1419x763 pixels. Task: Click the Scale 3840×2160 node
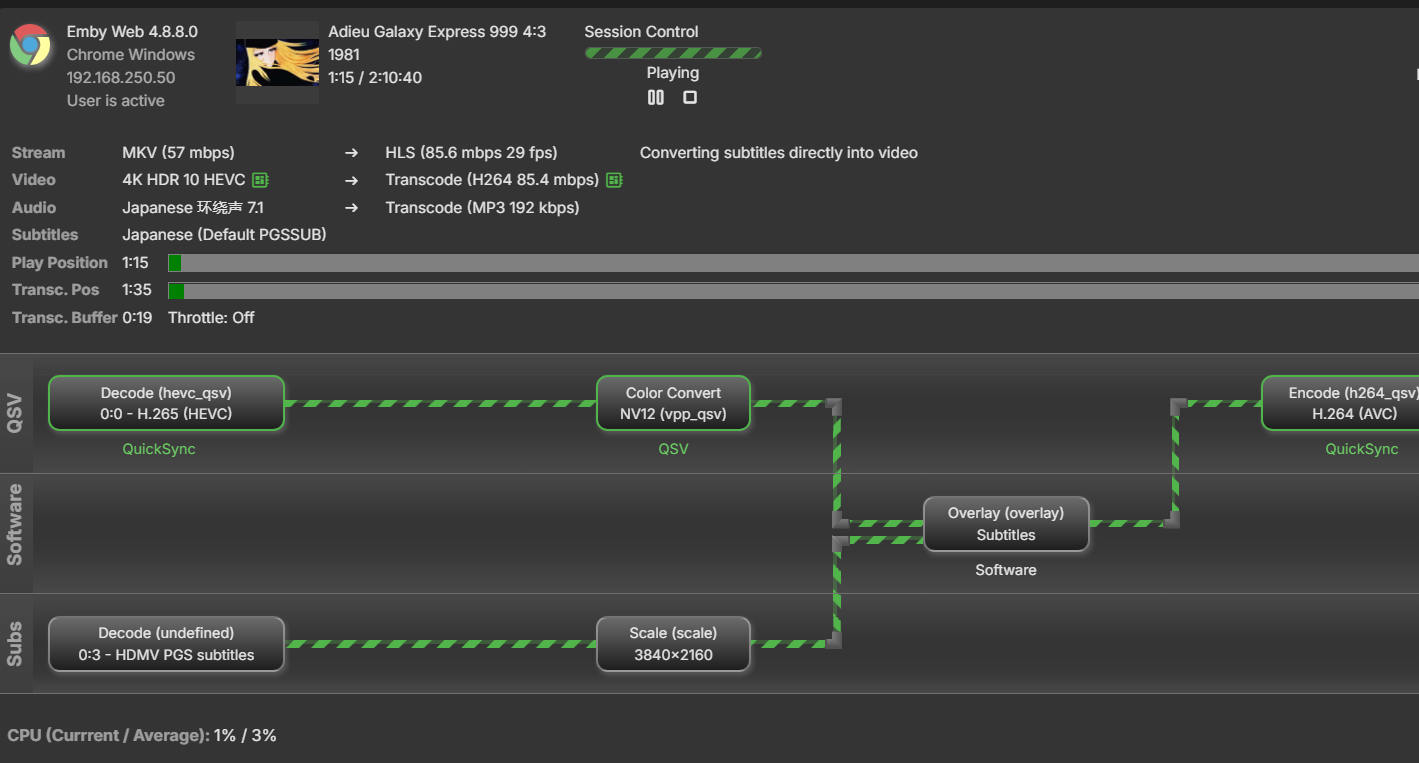point(673,644)
